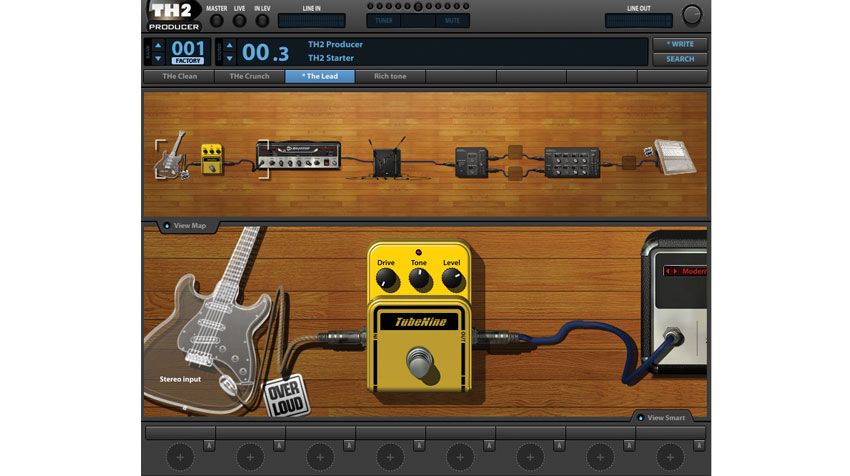Click the seventh plus knob slot at bottom
The height and width of the screenshot is (476, 850).
tap(600, 457)
